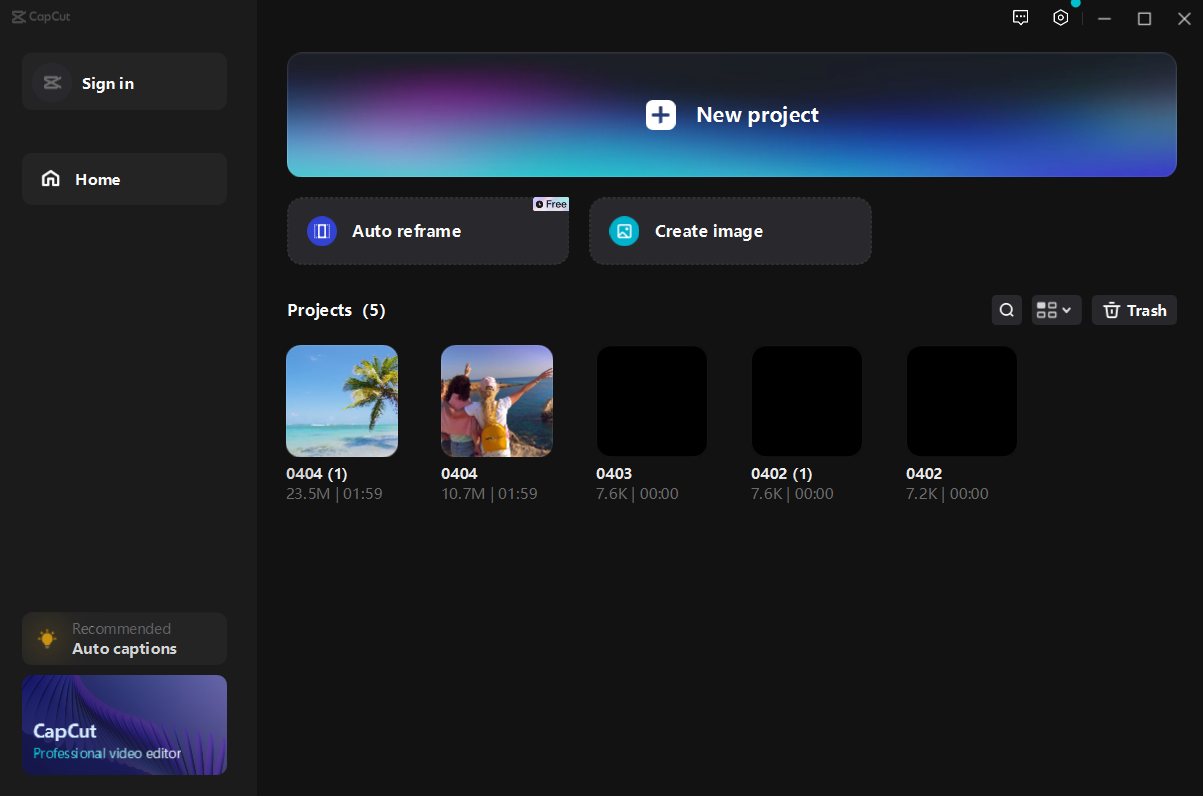The image size is (1203, 796).
Task: Search projects with the magnifier icon
Action: pos(1007,310)
